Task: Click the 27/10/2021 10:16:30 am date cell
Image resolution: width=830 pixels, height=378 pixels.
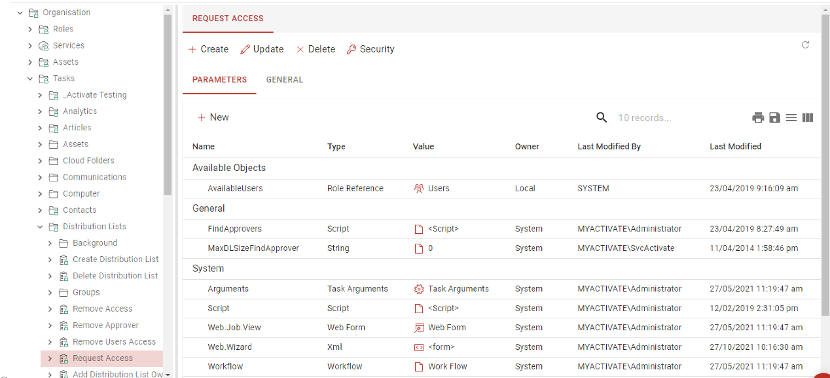Action: [x=756, y=347]
